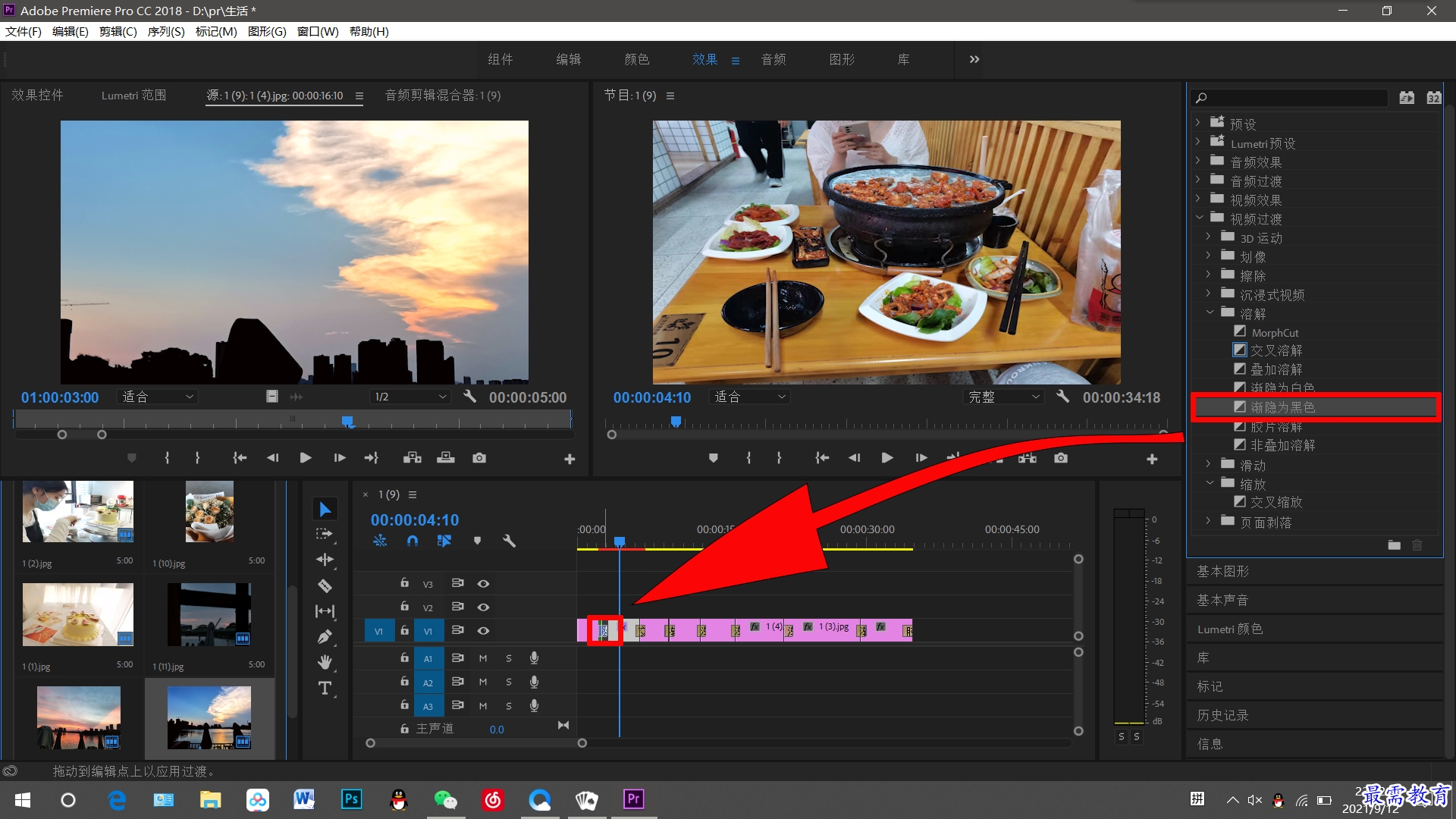
Task: Export frame from source monitor
Action: [479, 458]
